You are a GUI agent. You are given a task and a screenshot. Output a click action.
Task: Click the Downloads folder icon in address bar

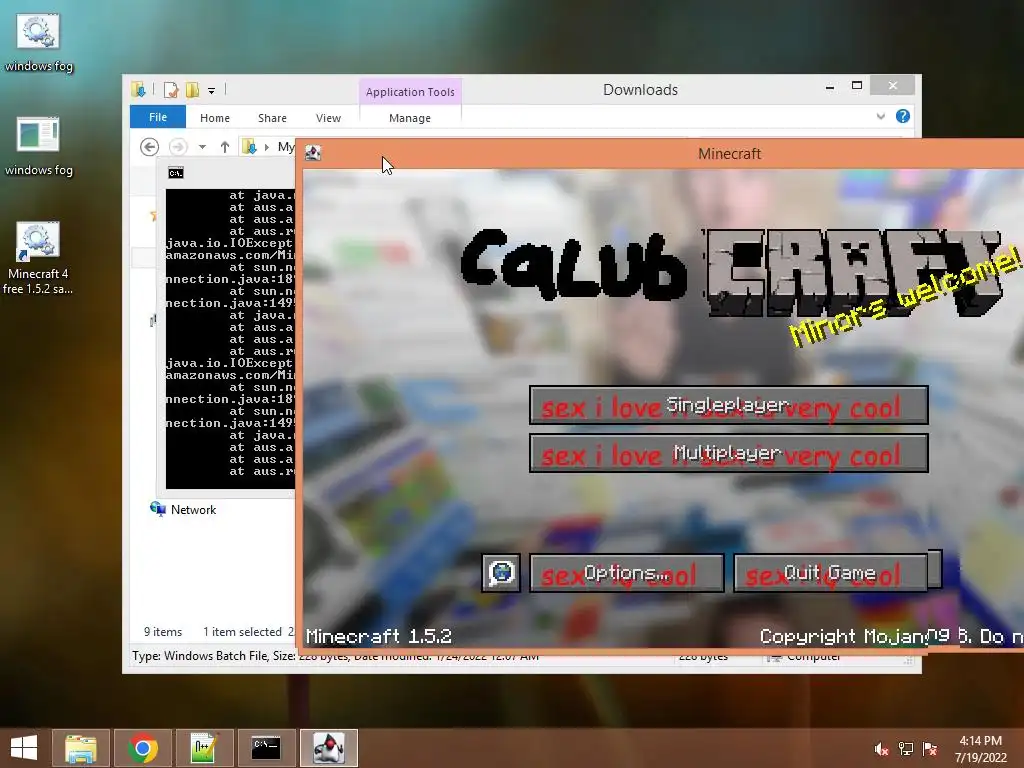[x=249, y=147]
